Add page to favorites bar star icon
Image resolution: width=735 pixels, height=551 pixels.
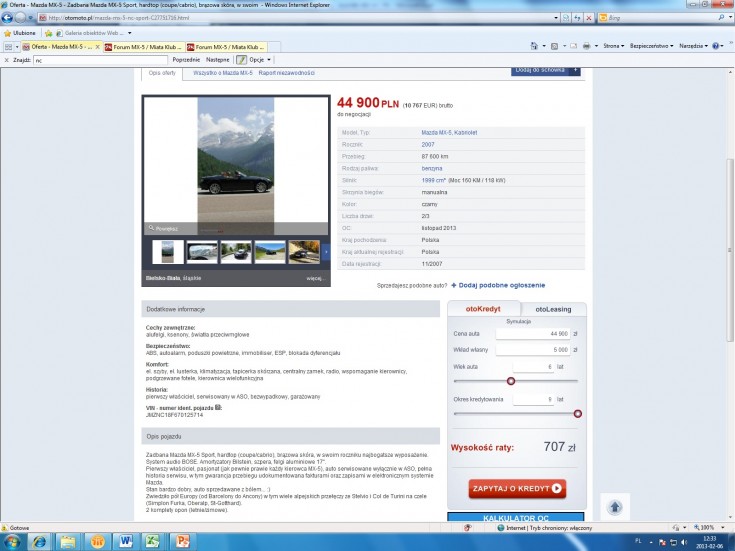pyautogui.click(x=48, y=33)
